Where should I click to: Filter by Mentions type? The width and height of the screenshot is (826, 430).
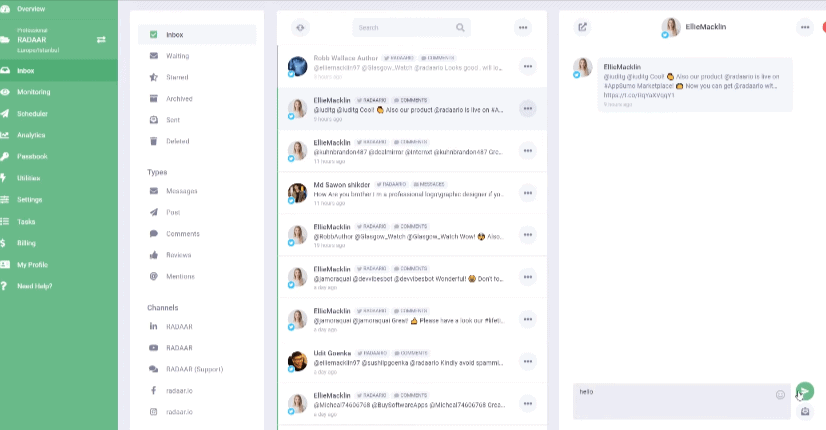coord(180,276)
